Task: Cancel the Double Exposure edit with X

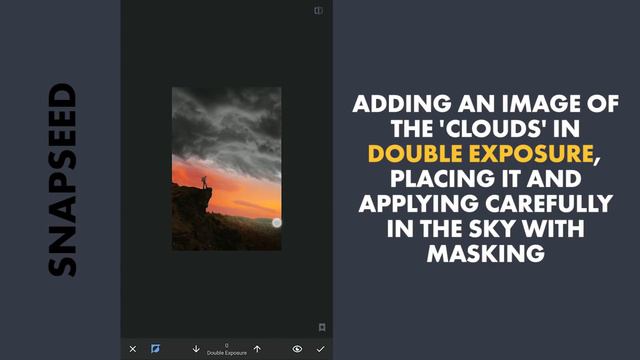Action: click(x=133, y=349)
